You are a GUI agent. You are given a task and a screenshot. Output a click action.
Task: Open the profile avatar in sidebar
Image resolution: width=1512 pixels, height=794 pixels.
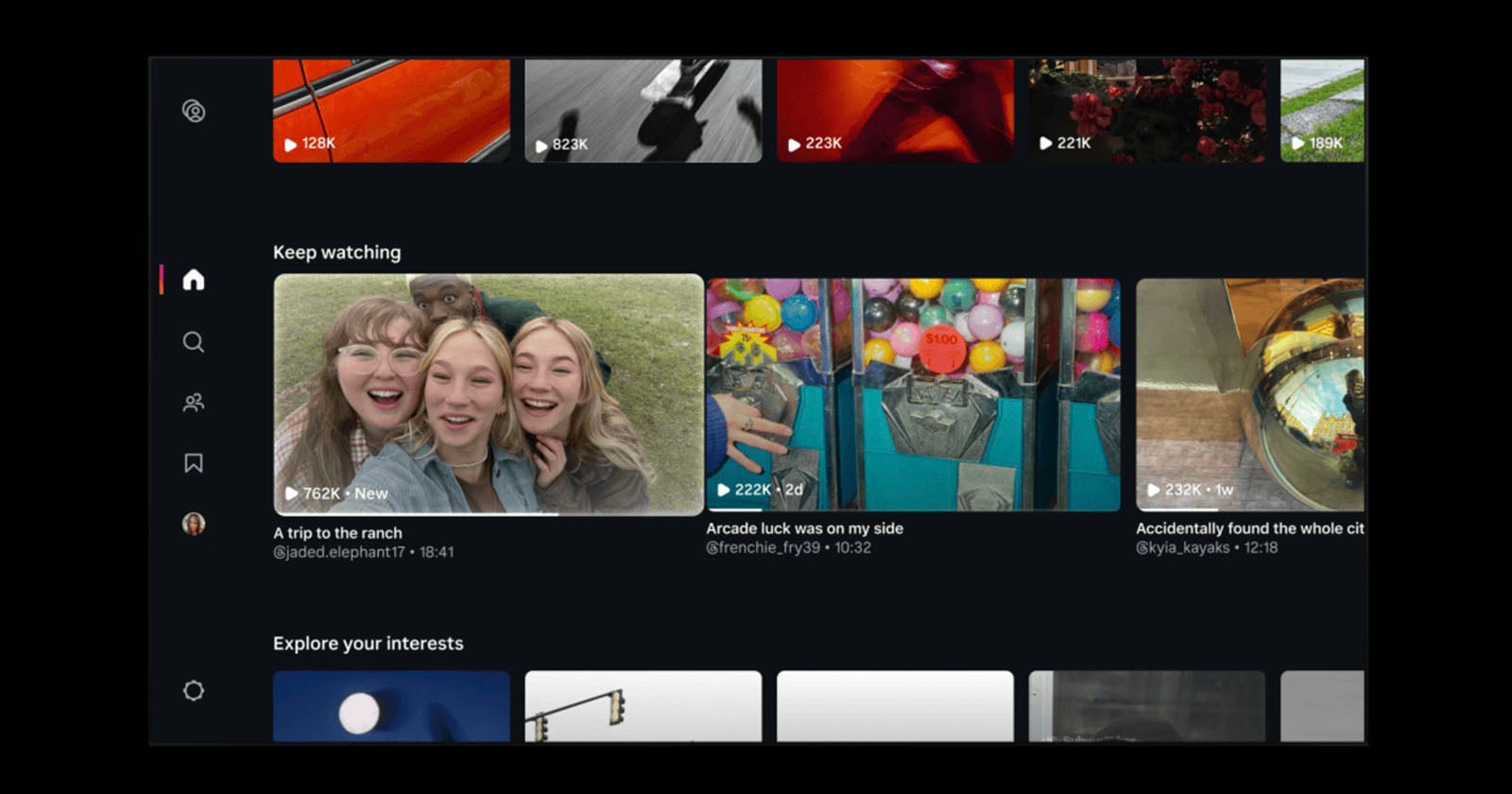pos(194,524)
